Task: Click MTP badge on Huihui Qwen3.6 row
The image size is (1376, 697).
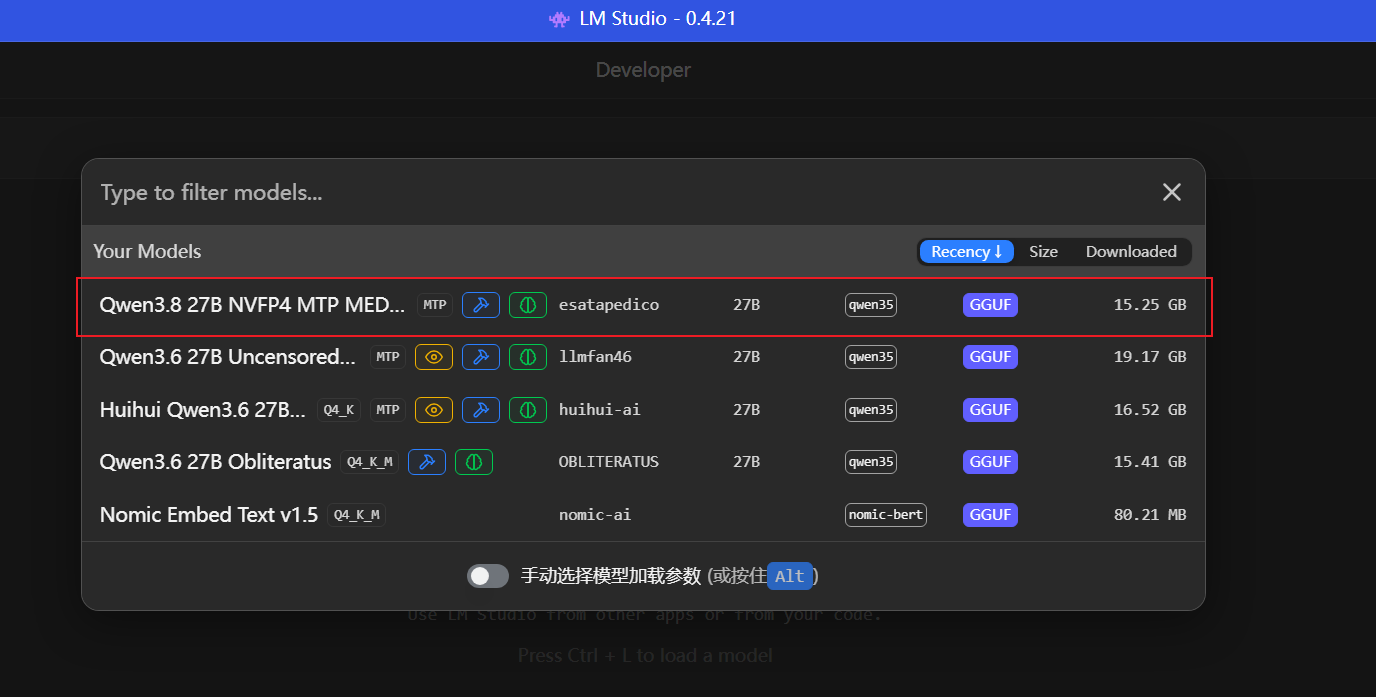Action: coord(388,410)
